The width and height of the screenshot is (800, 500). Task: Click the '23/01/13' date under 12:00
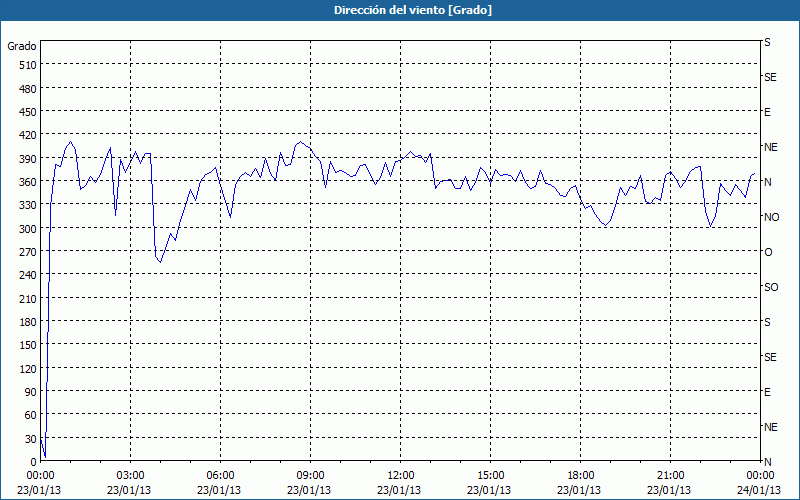[399, 490]
